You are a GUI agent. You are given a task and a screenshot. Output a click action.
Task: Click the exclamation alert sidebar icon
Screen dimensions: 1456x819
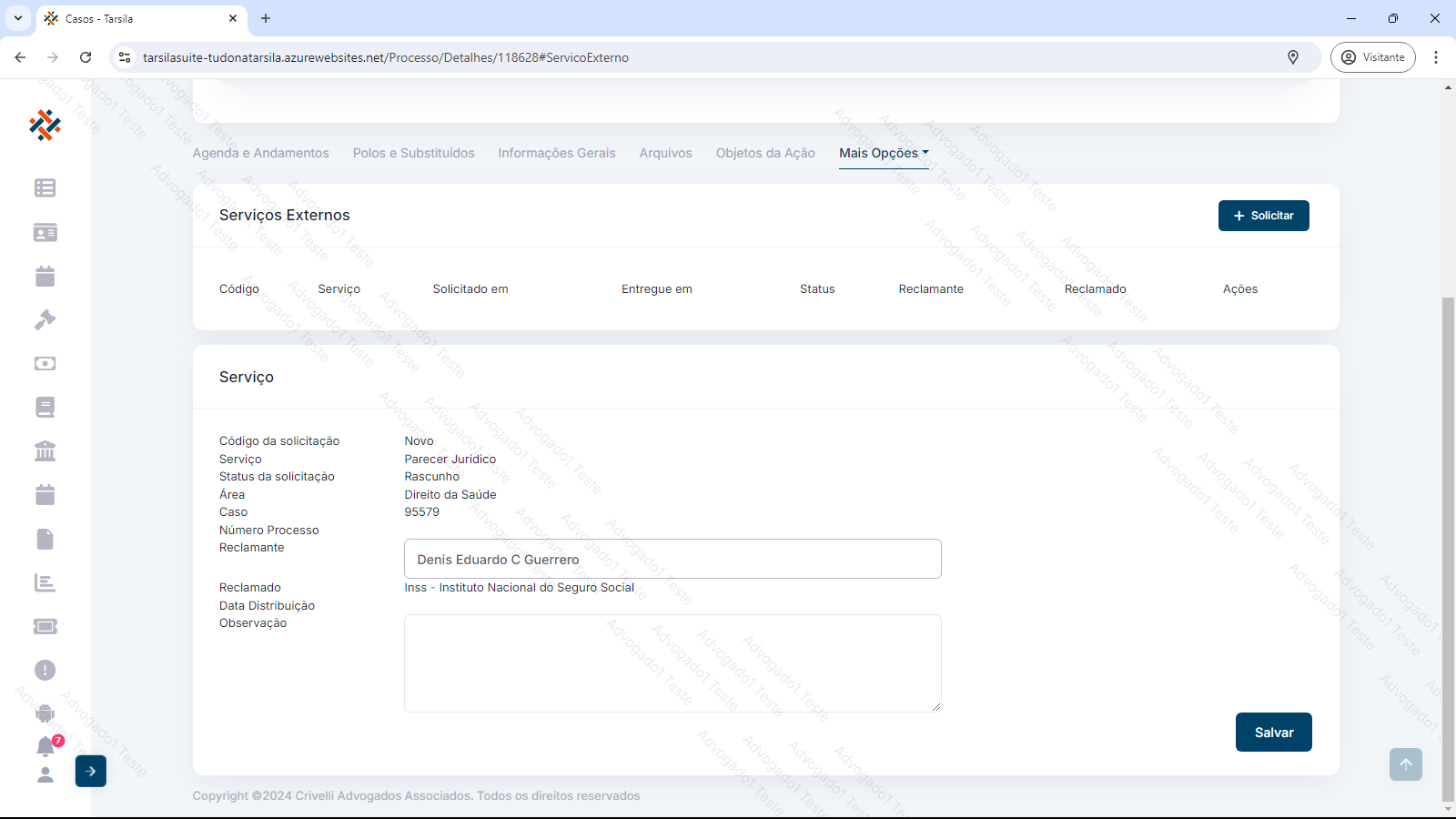point(45,671)
